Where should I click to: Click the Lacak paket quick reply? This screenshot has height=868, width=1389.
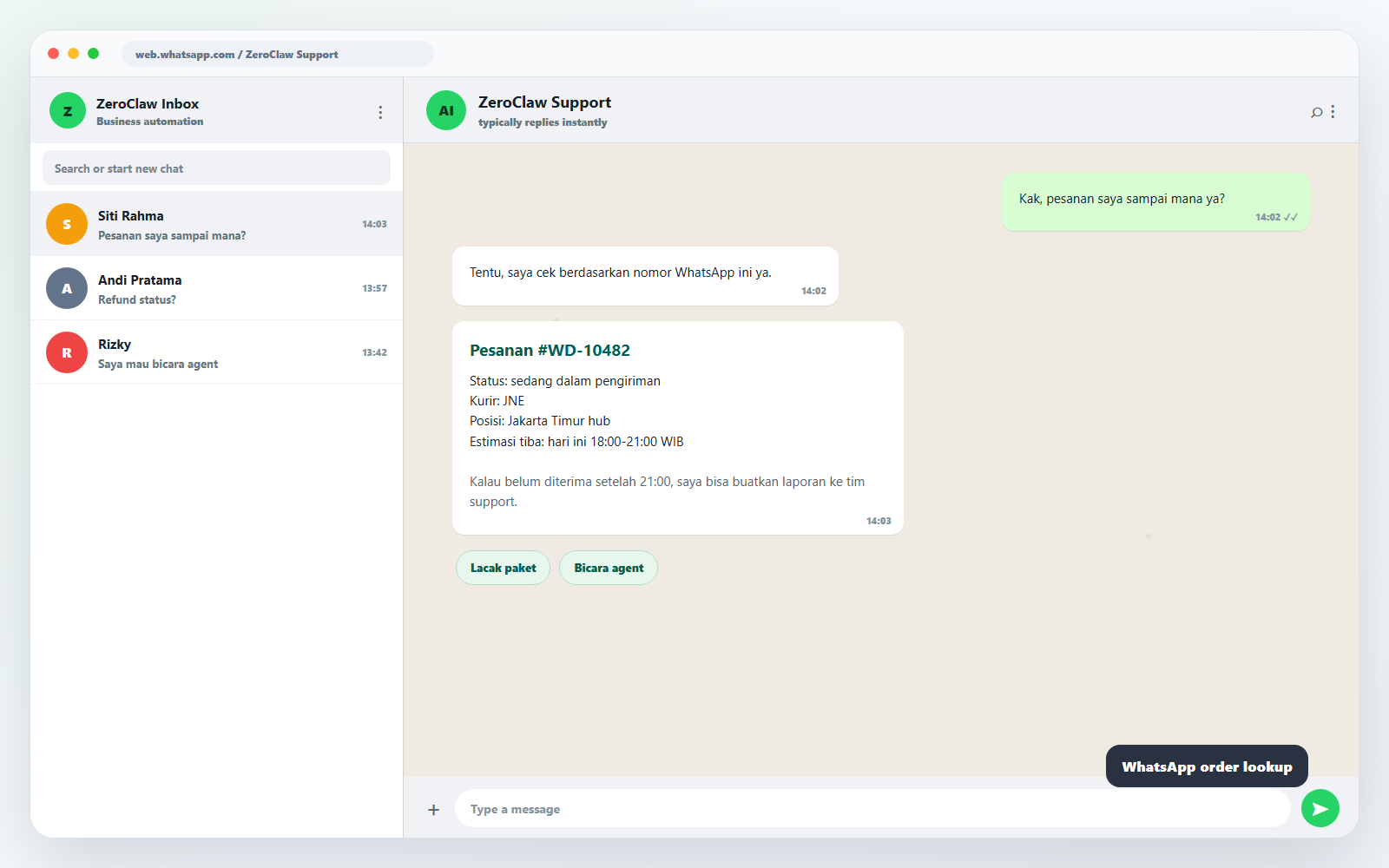[x=504, y=568]
